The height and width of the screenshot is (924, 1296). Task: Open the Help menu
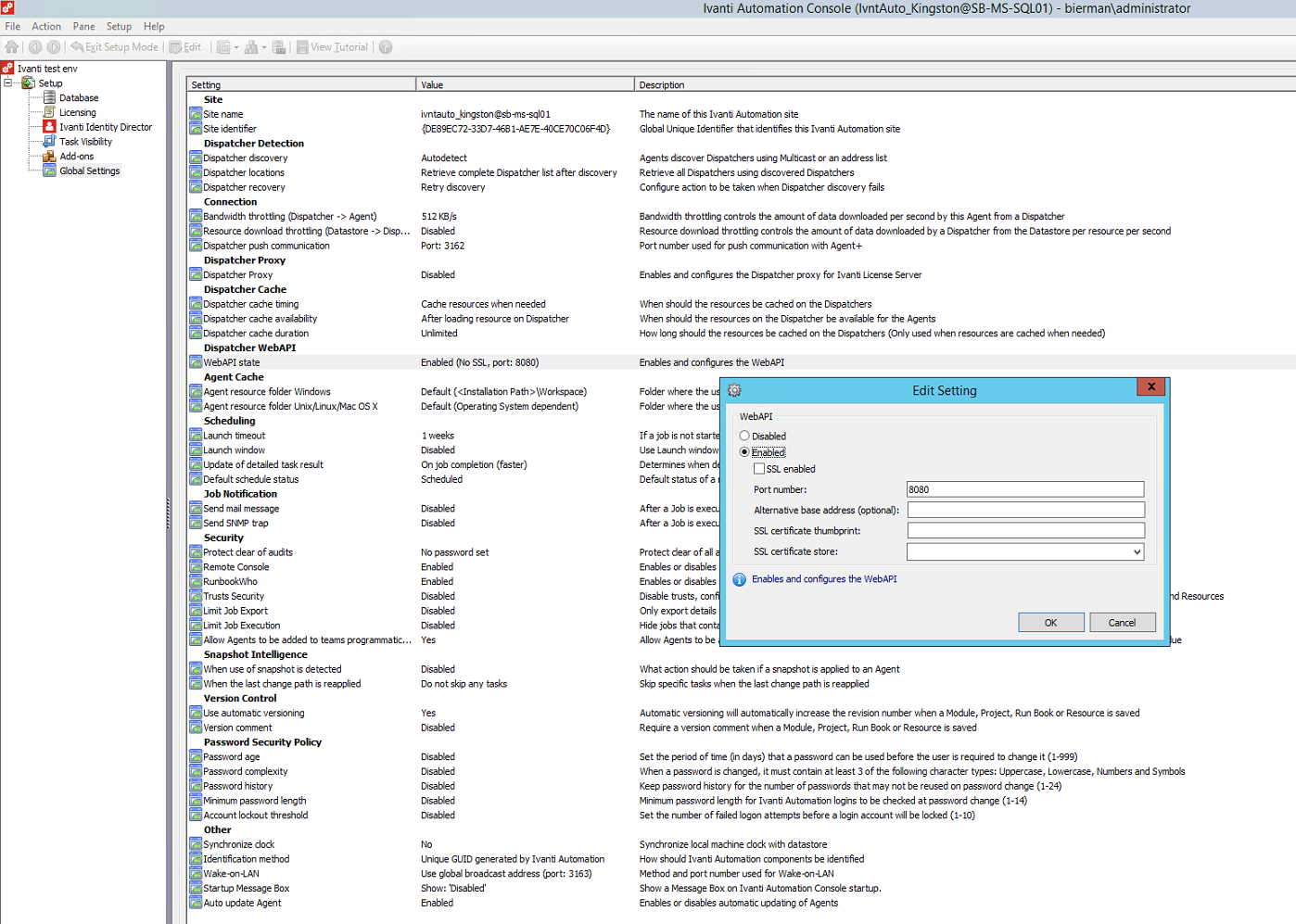(x=154, y=26)
